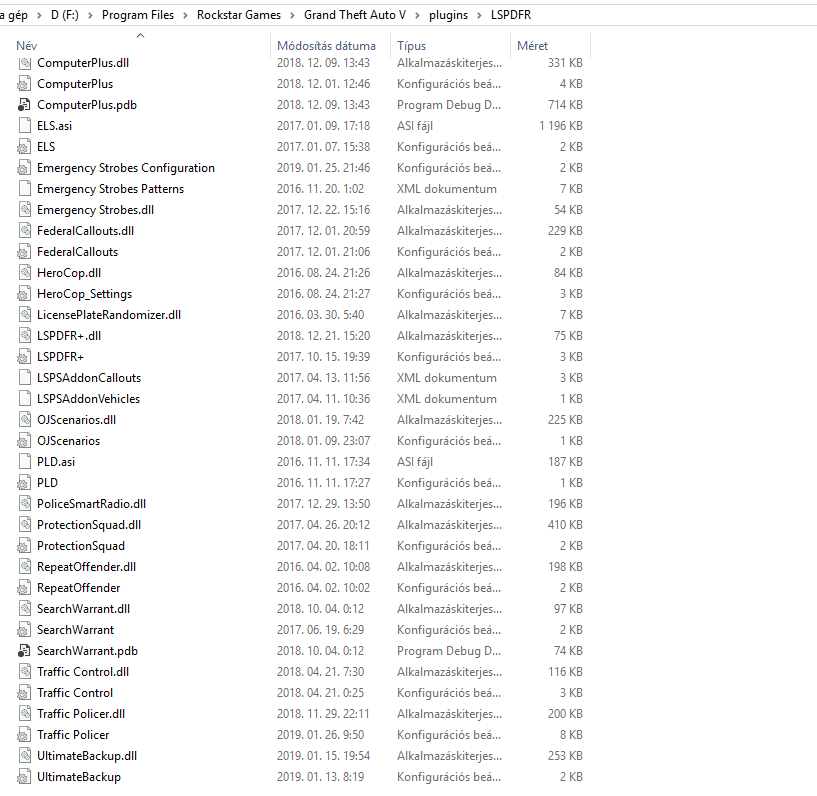817x796 pixels.
Task: Expand dropdown arrow after Rockstar Games
Action: [x=292, y=15]
